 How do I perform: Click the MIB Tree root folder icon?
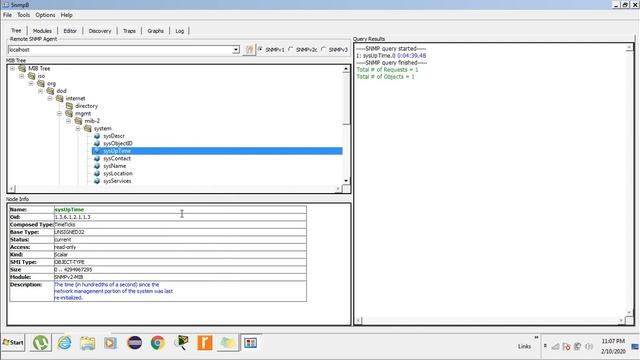[x=22, y=69]
